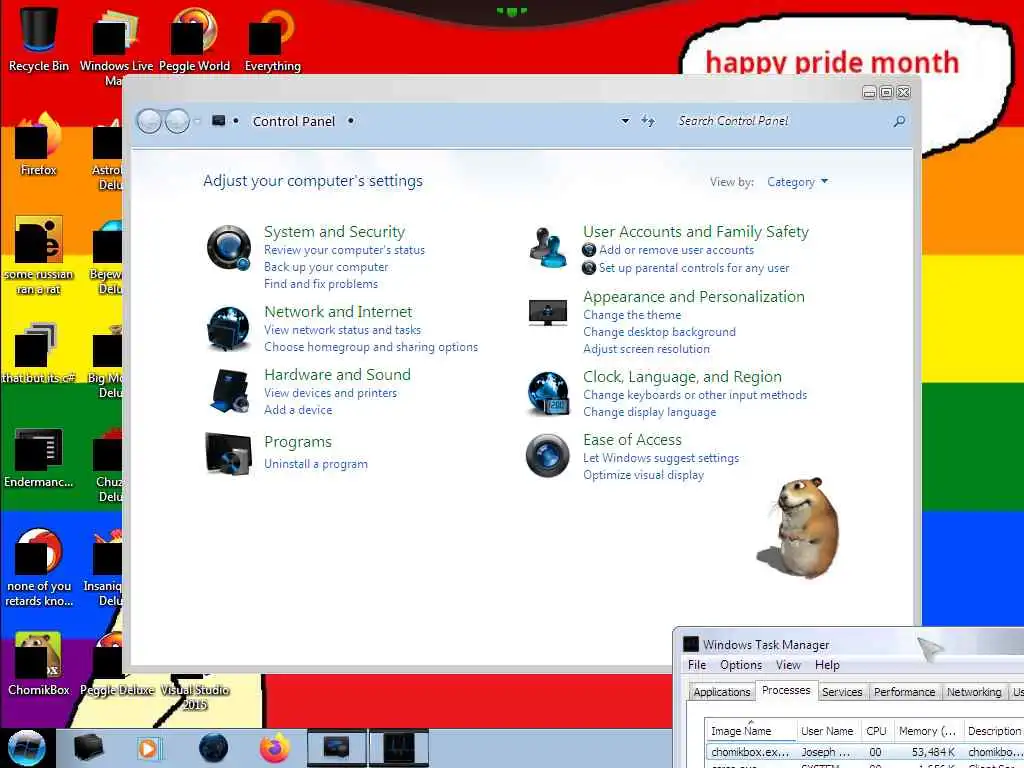
Task: Open the Hardware and Sound icon
Action: [229, 391]
